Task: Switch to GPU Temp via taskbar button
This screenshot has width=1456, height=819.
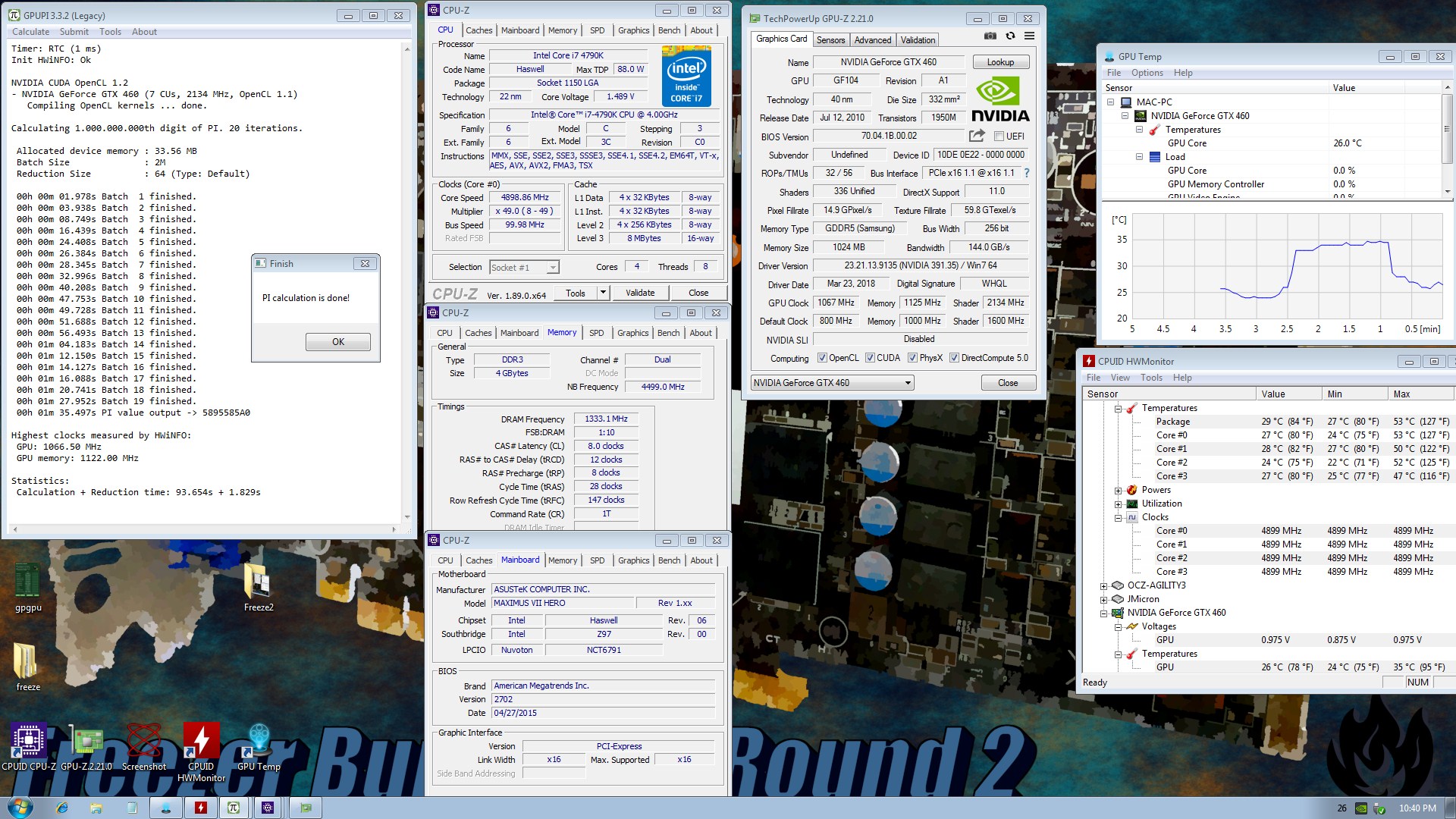Action: pos(166,808)
